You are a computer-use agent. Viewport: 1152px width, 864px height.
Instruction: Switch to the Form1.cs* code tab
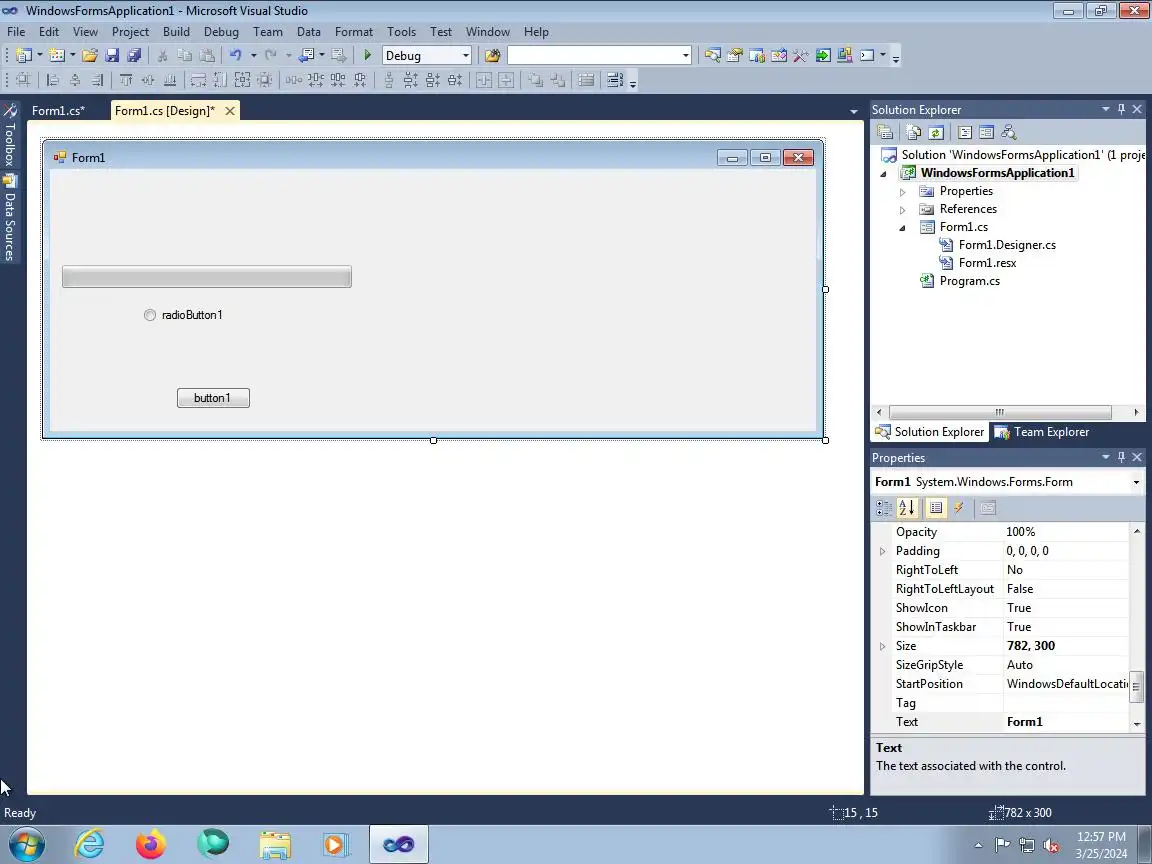pyautogui.click(x=58, y=111)
